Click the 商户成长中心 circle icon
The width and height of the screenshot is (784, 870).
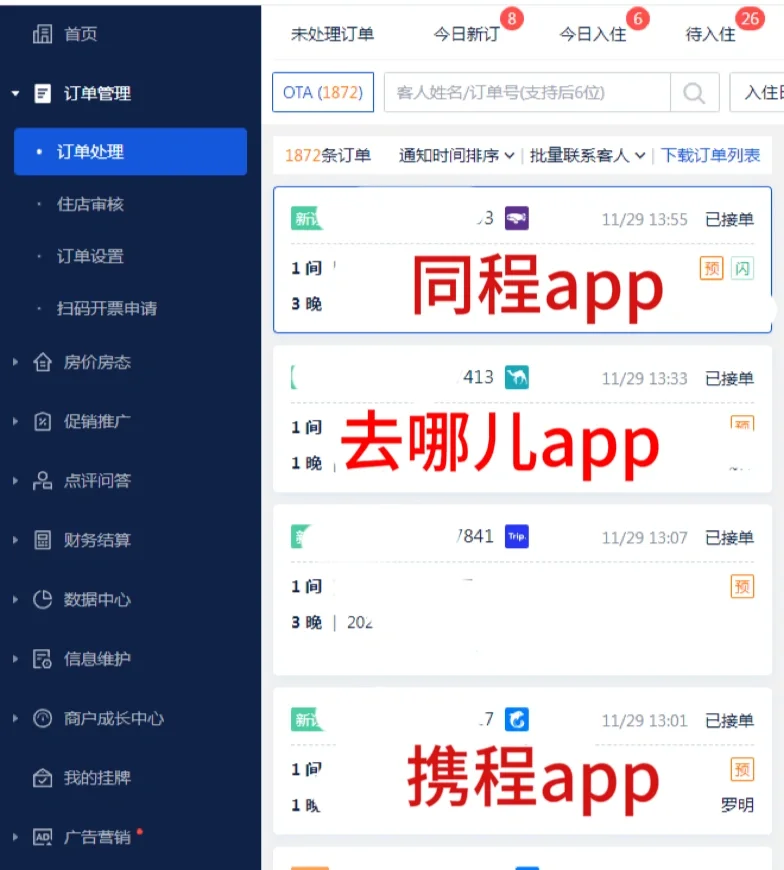[x=42, y=718]
